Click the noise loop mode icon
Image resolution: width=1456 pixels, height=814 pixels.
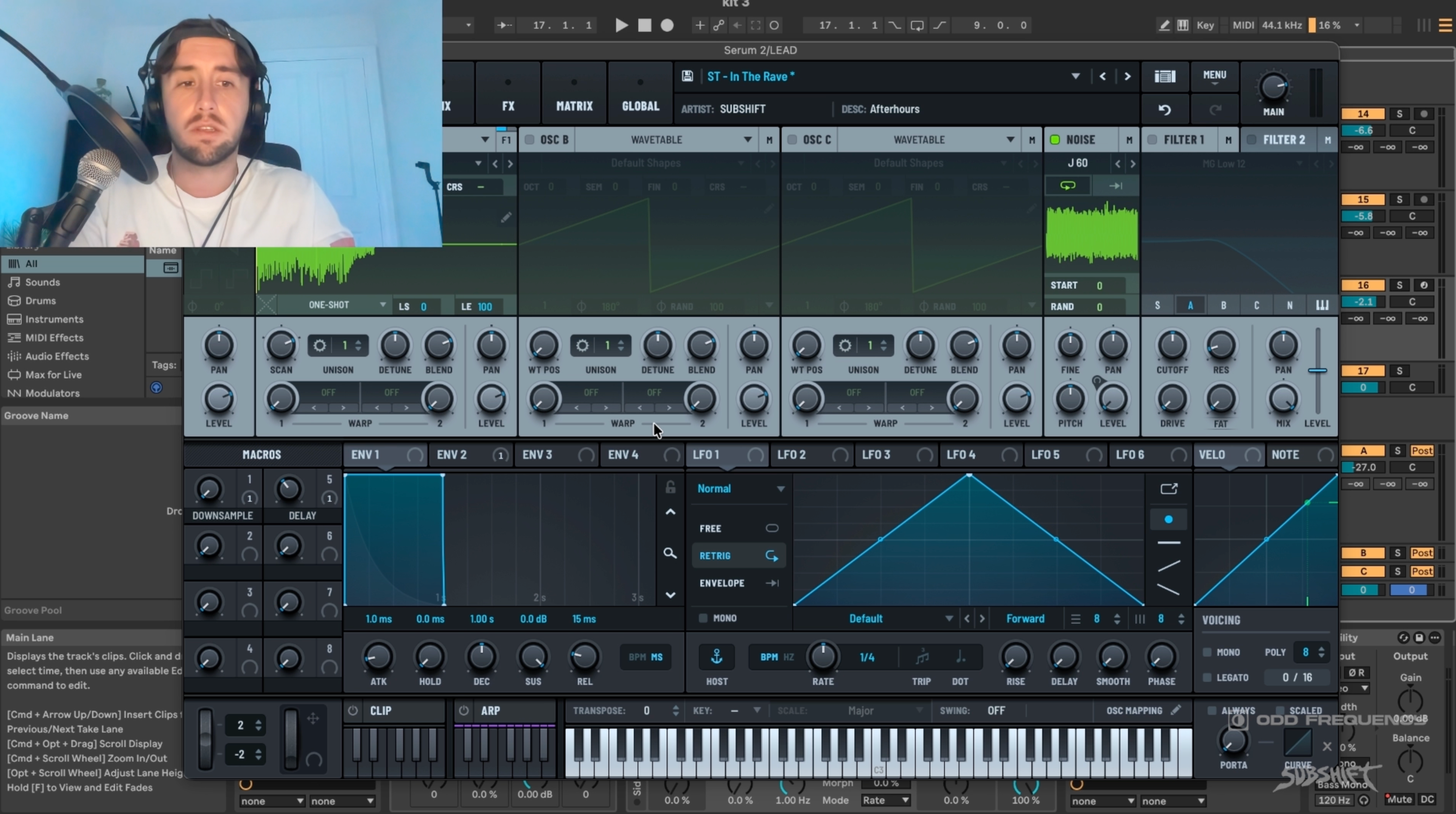[1068, 186]
